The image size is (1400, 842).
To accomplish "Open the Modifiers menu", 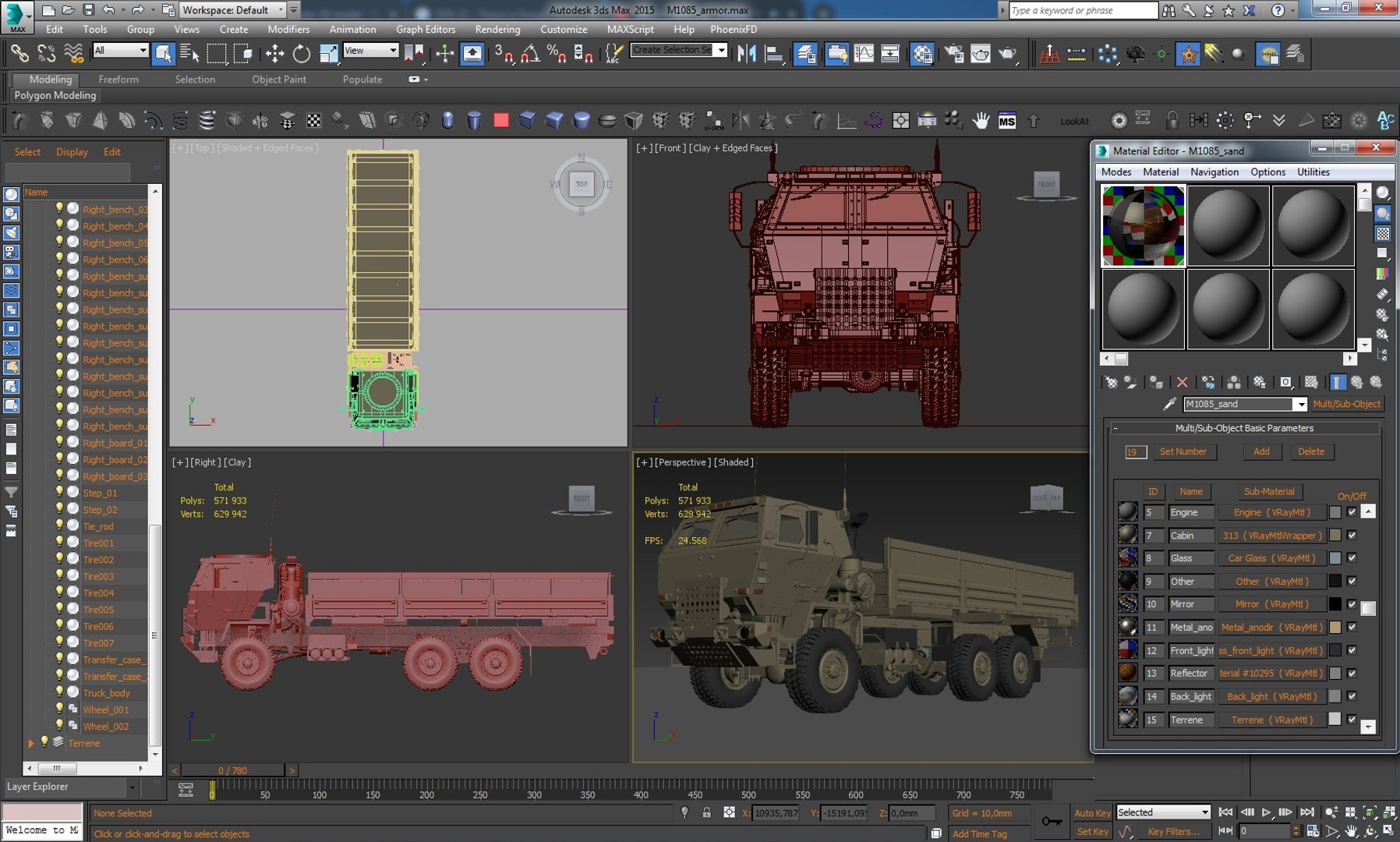I will pyautogui.click(x=288, y=30).
